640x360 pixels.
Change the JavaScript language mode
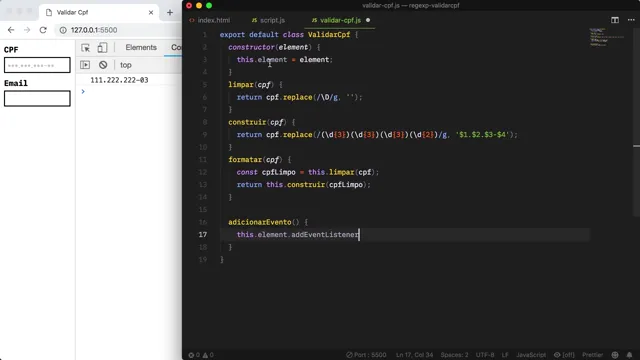(x=531, y=355)
